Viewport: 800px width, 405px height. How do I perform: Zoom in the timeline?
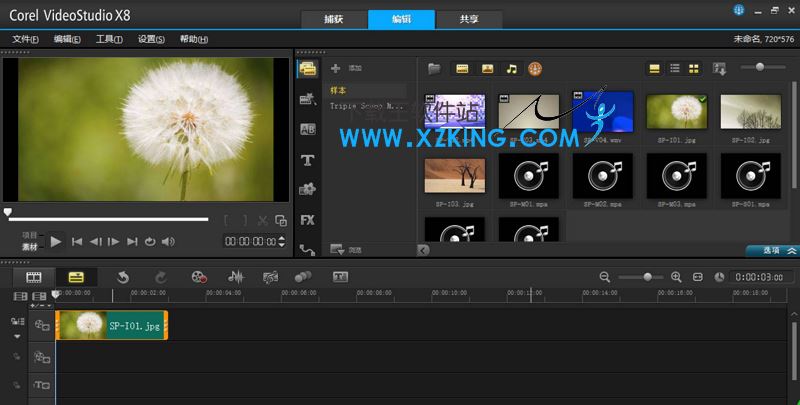677,277
